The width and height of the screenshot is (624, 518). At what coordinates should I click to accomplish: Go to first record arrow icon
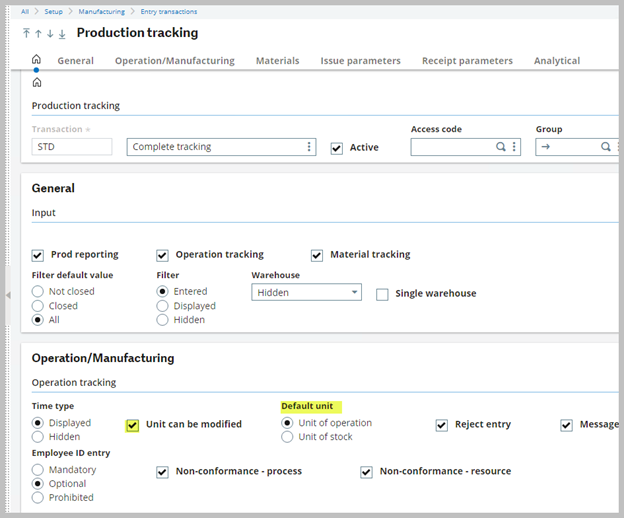(26, 34)
